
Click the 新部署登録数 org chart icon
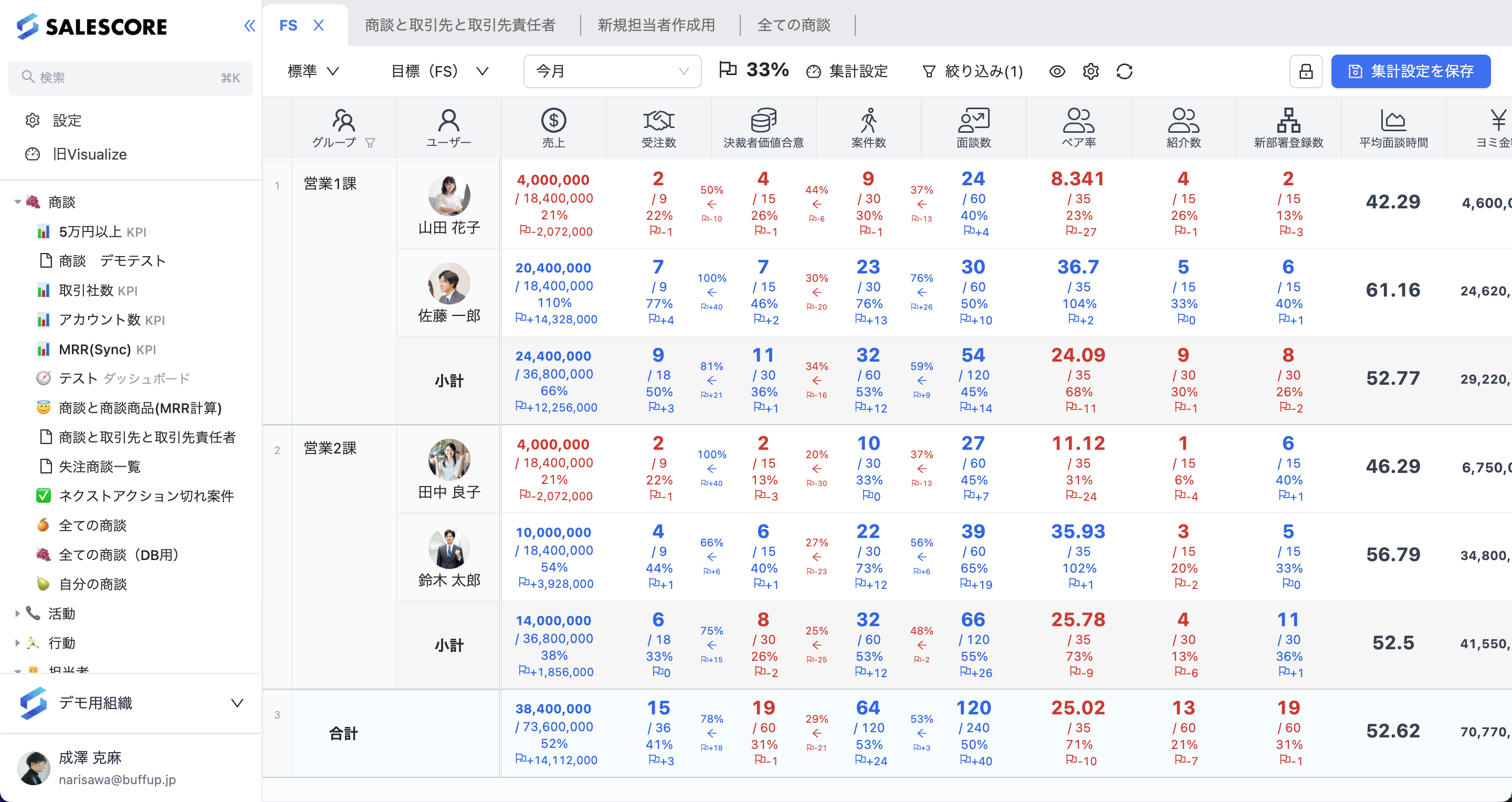1288,120
